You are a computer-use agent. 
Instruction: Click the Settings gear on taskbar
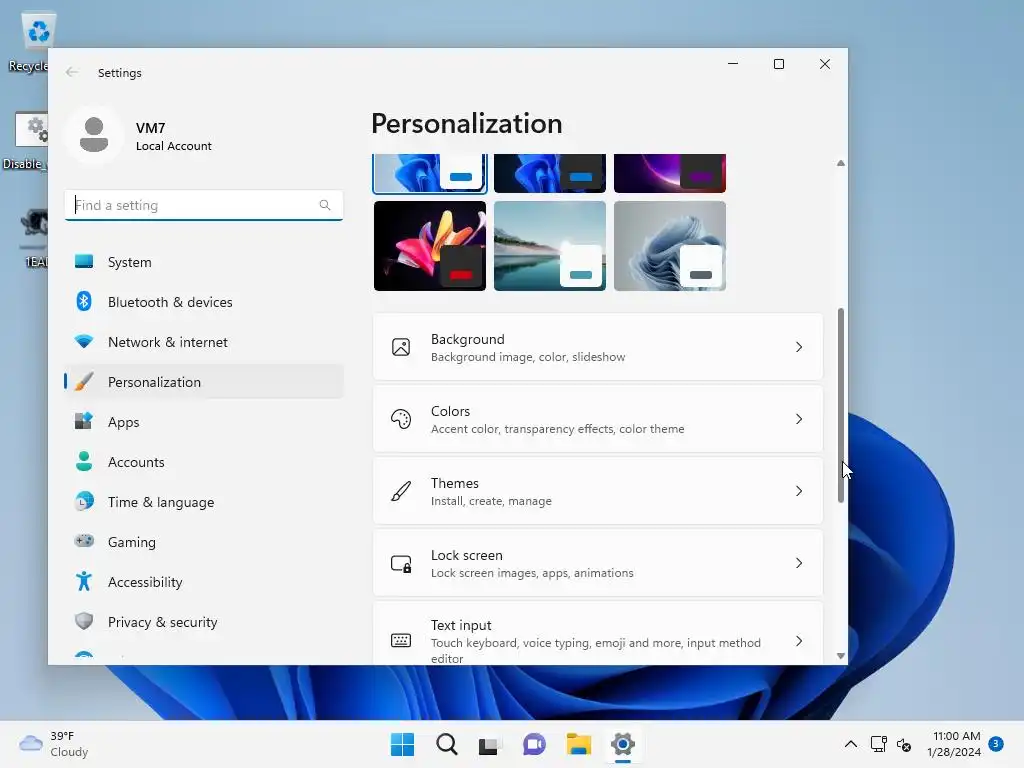tap(623, 744)
